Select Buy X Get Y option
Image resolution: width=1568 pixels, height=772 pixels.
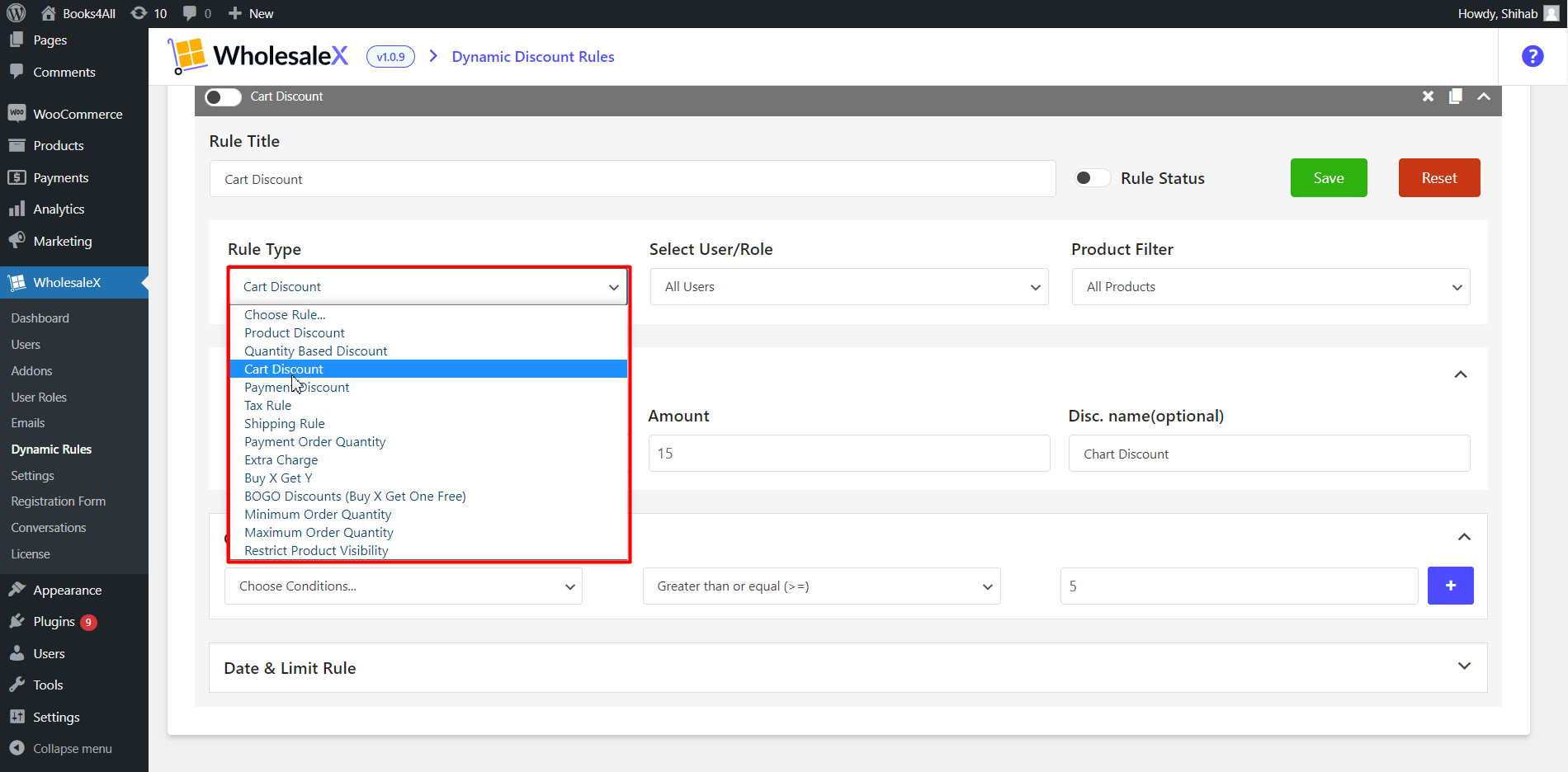(x=428, y=478)
